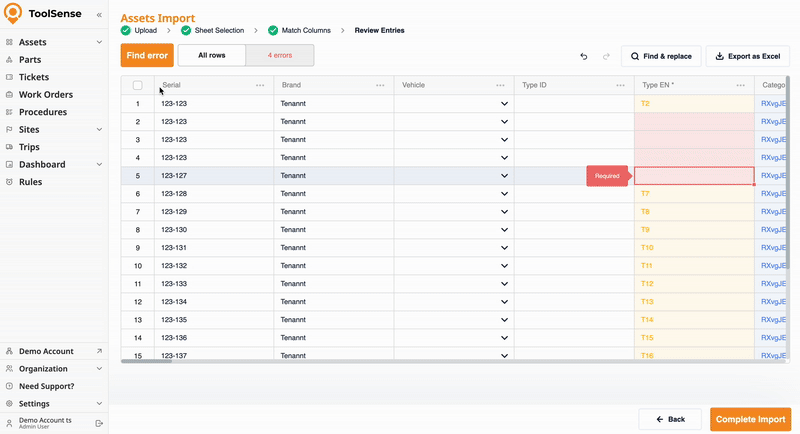
Task: Open Tickets from the sidebar
Action: (36, 77)
